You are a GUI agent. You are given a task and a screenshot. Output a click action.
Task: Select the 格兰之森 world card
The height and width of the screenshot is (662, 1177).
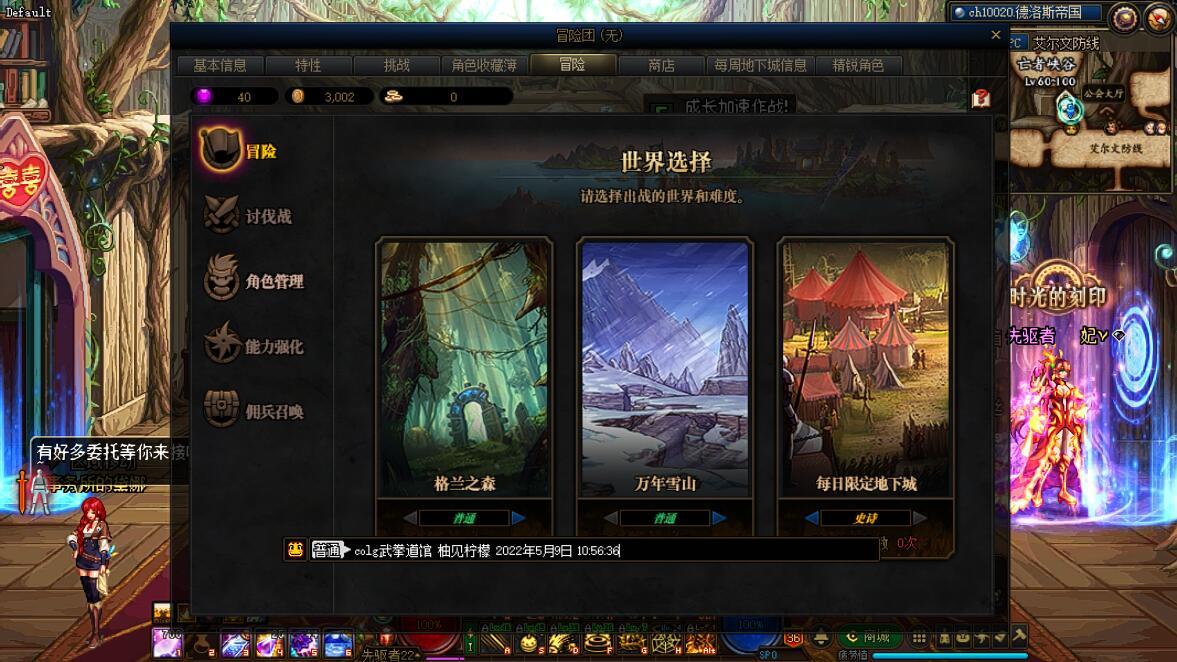(x=464, y=368)
